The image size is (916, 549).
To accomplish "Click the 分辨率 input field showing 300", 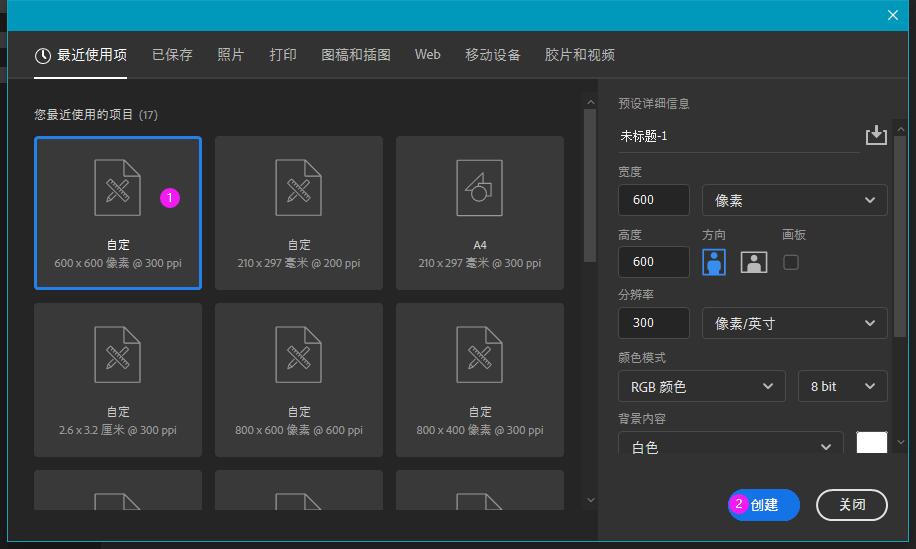I will [654, 323].
